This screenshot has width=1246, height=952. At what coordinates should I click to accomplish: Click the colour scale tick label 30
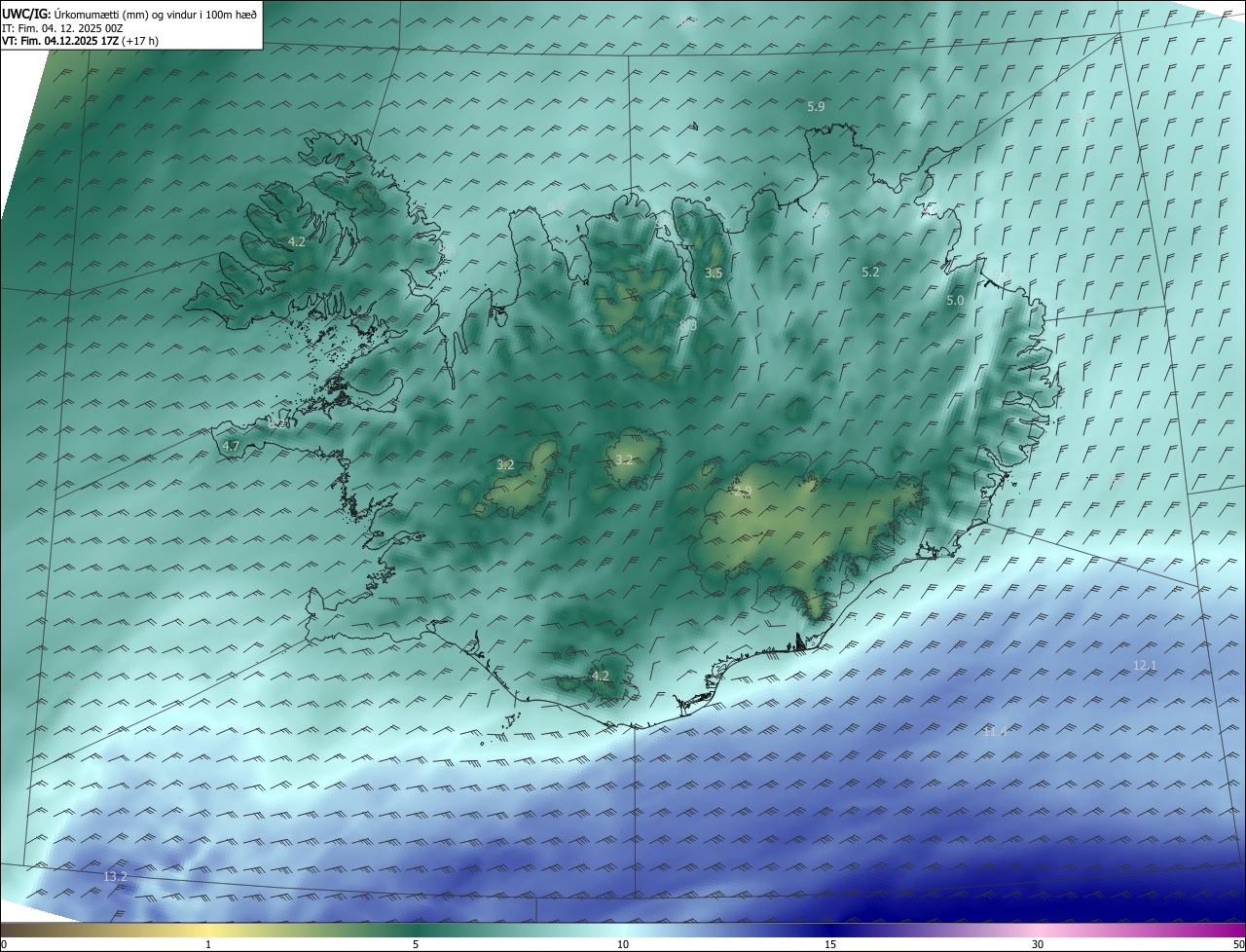[1038, 944]
